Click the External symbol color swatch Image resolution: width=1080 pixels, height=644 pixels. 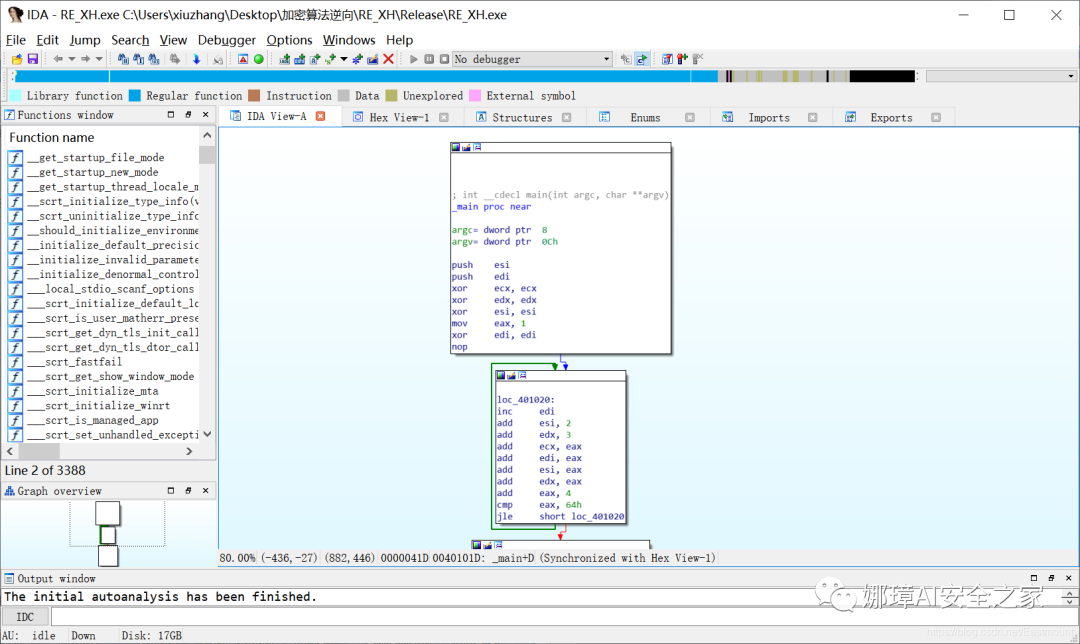click(475, 96)
